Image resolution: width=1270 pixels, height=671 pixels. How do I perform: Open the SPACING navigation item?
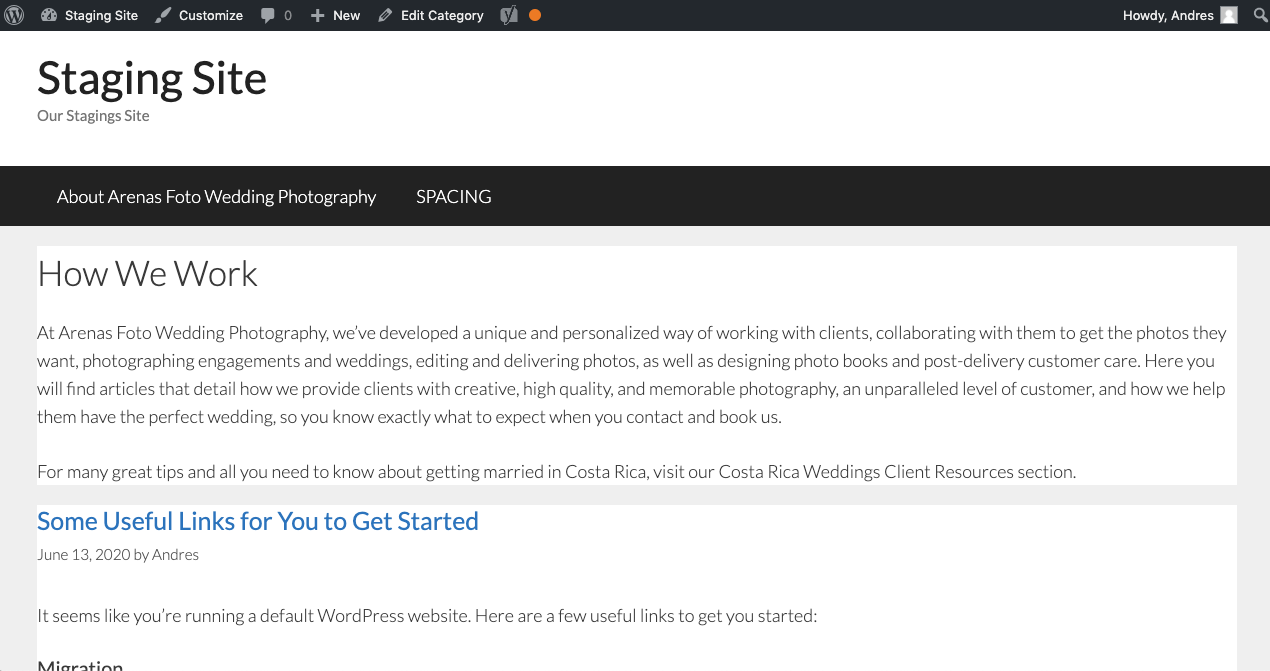454,196
